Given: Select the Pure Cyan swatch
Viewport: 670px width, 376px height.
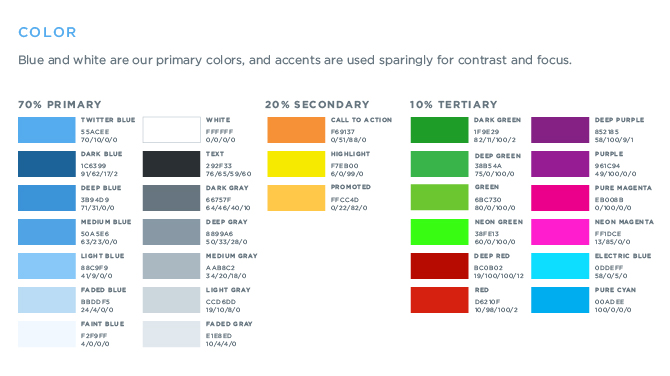Looking at the screenshot, I should [x=560, y=300].
